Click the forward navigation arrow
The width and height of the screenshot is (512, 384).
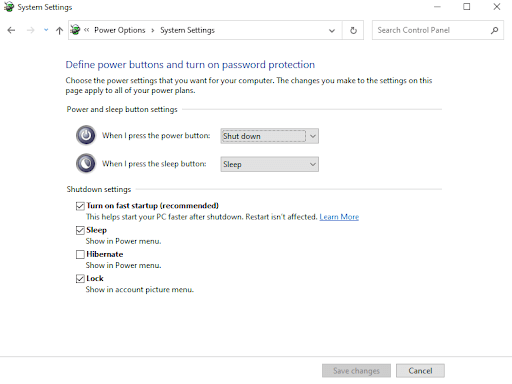point(30,30)
